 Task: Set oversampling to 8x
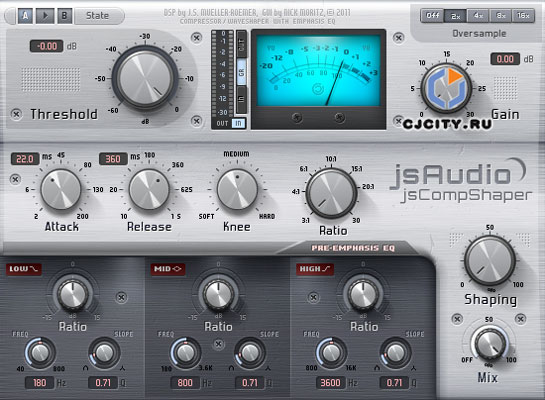pyautogui.click(x=501, y=16)
